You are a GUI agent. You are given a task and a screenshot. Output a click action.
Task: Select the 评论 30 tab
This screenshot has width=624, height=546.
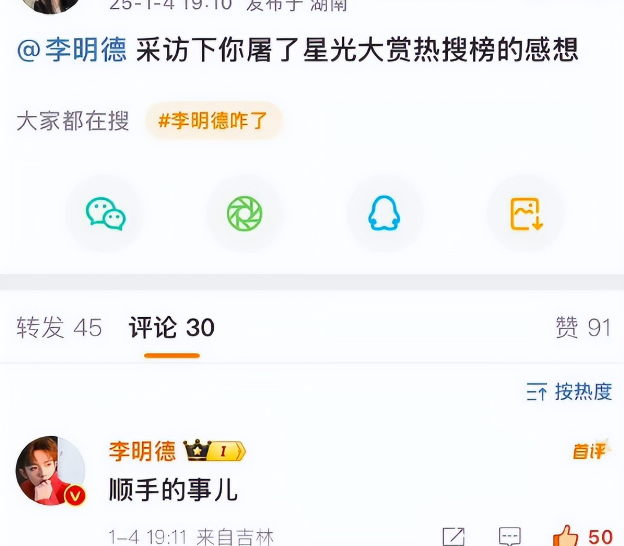172,328
